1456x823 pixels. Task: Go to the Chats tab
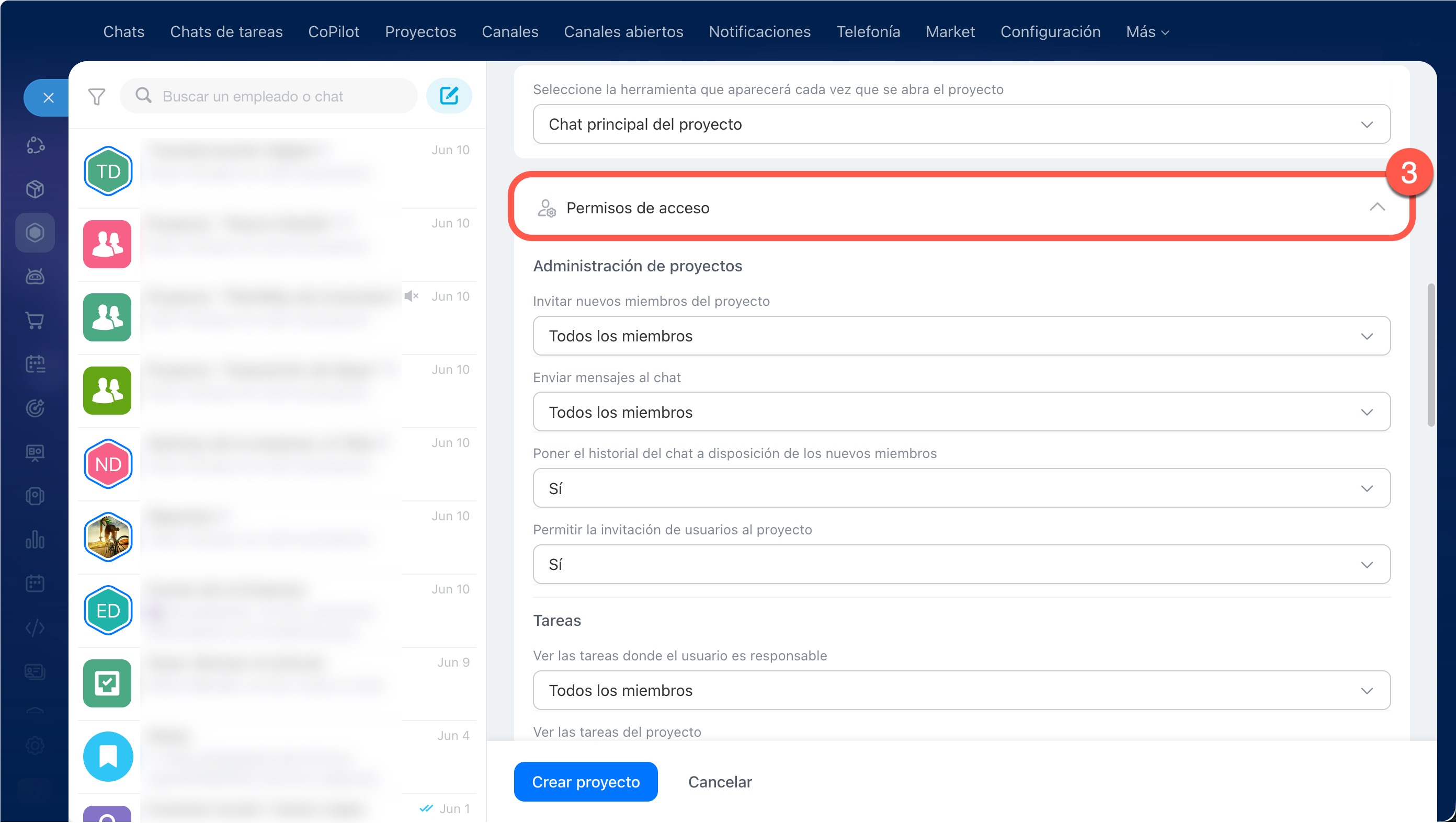click(x=124, y=32)
